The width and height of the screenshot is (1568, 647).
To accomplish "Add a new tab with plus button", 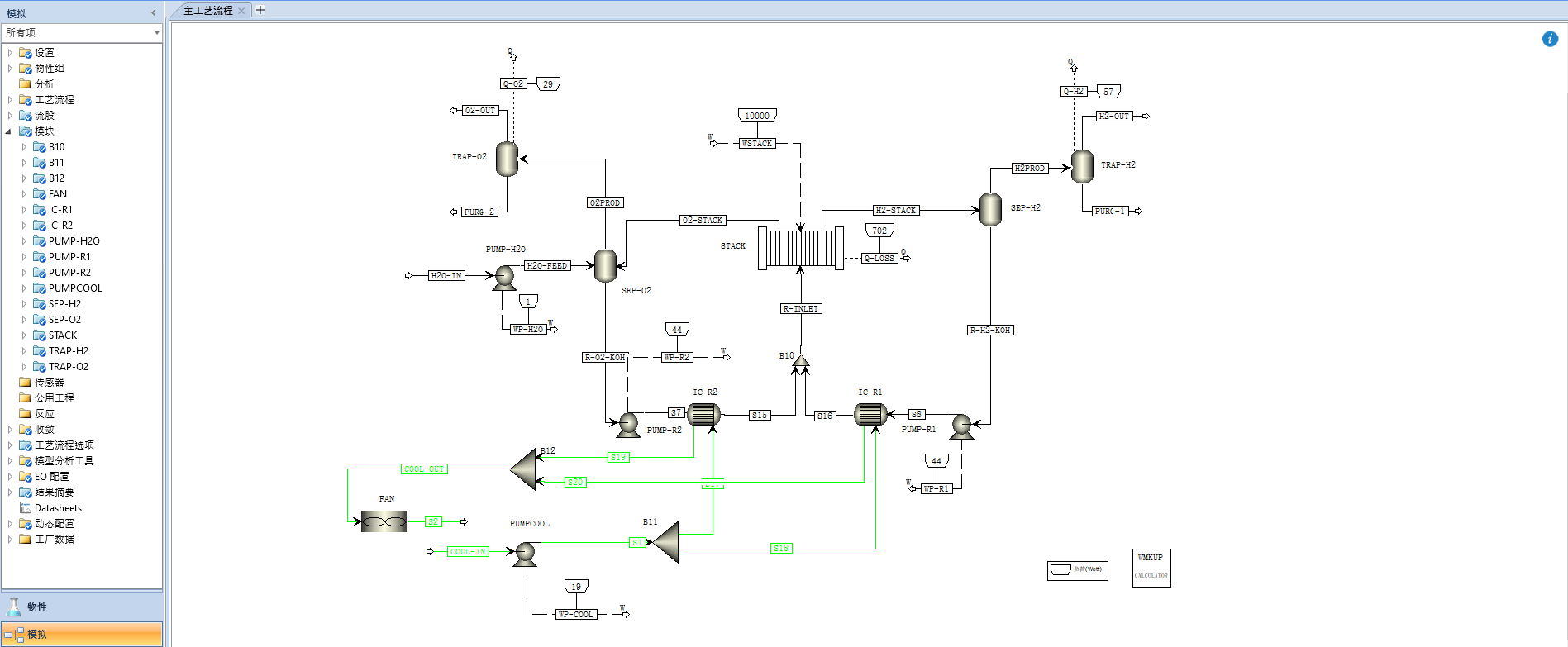I will point(260,10).
